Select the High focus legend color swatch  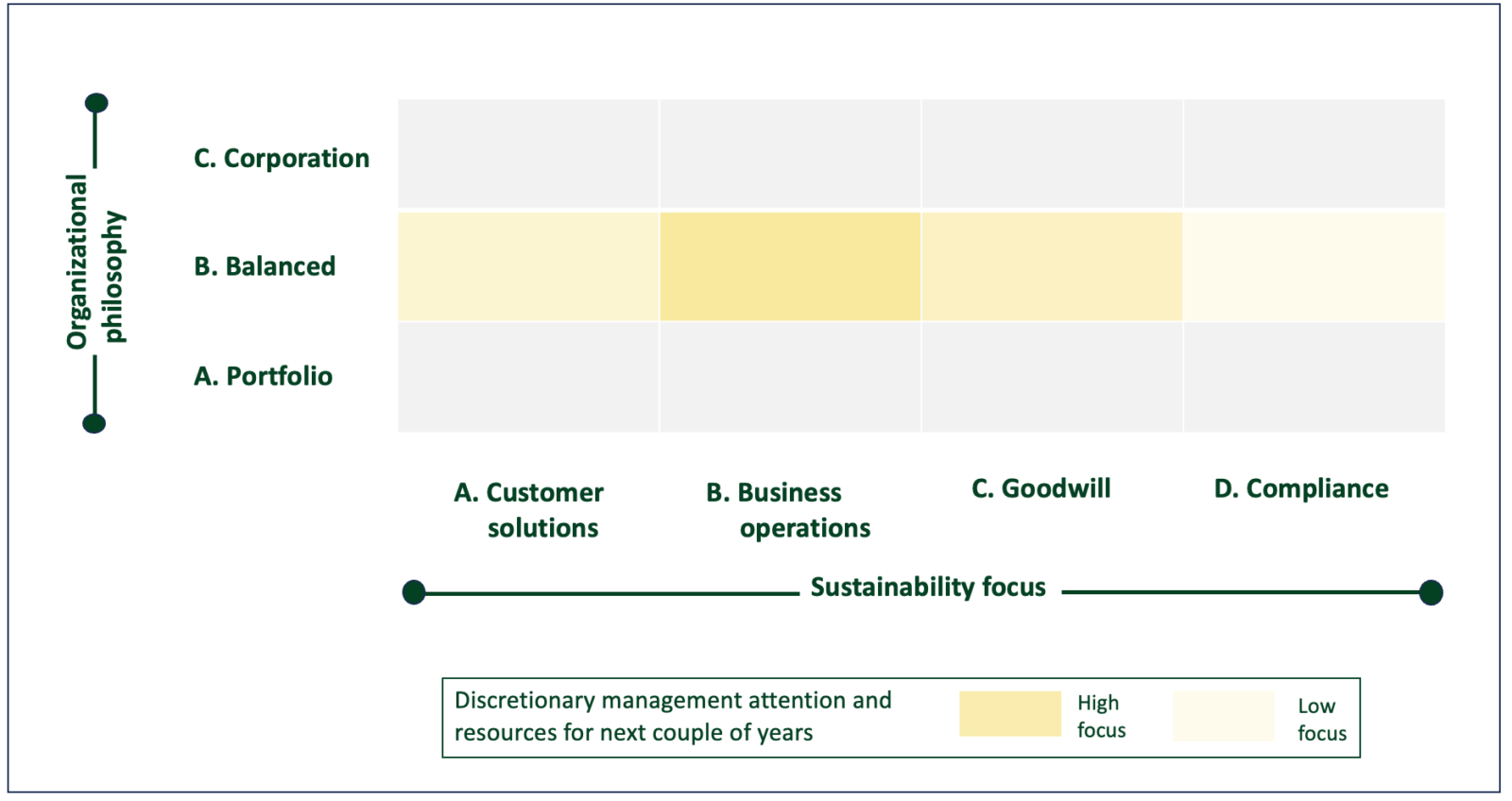click(x=1009, y=713)
